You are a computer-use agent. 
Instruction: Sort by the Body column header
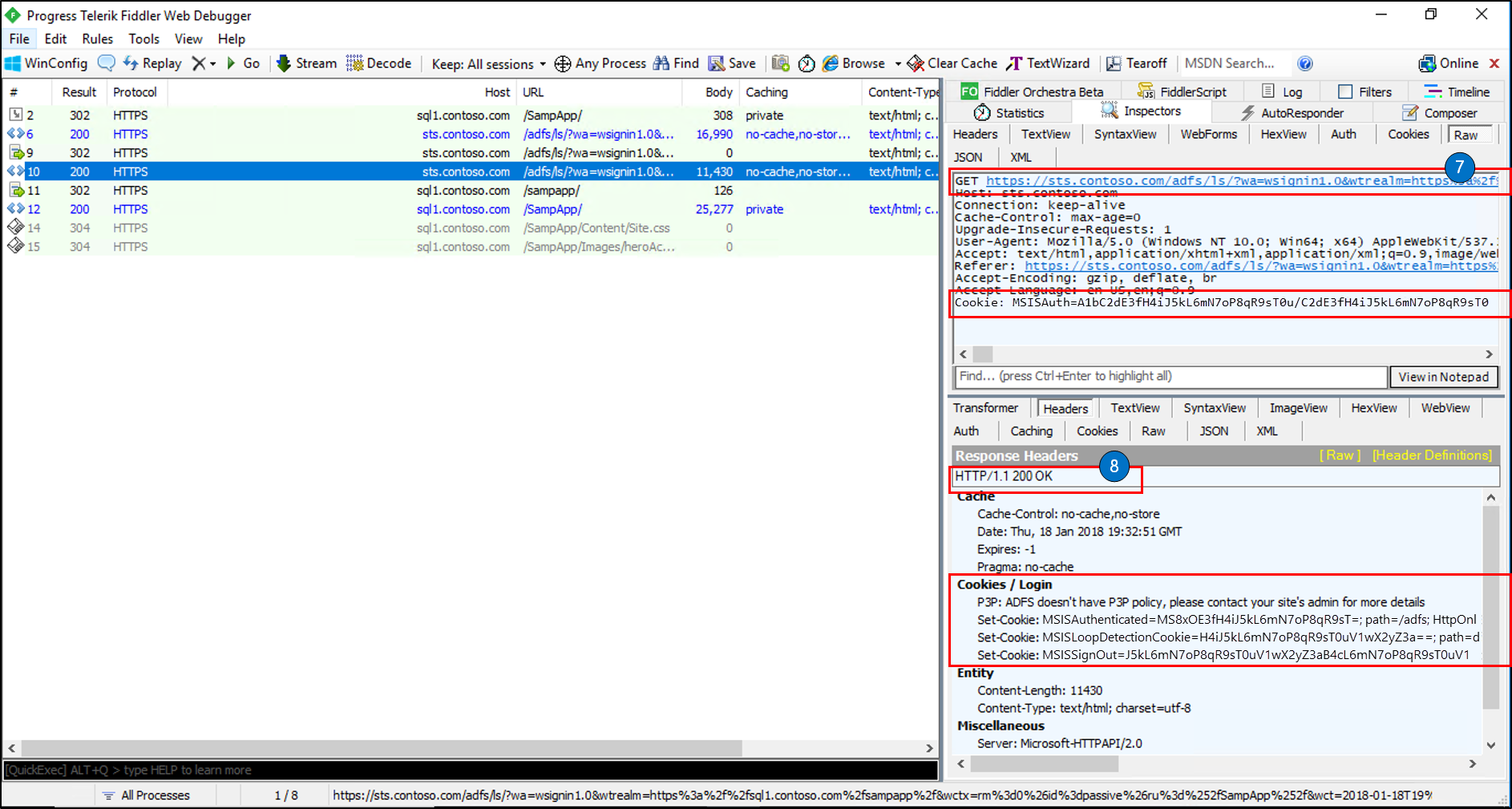[710, 92]
